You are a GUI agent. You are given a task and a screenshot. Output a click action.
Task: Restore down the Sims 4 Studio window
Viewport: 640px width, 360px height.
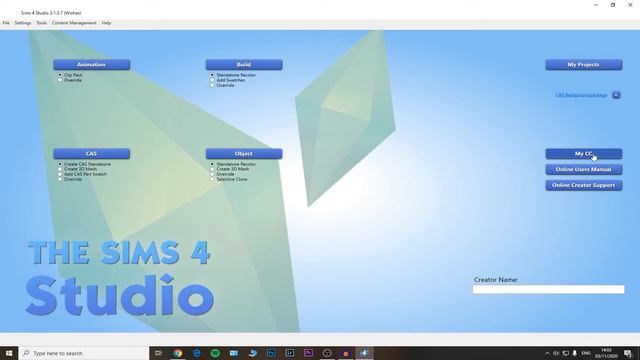[613, 5]
